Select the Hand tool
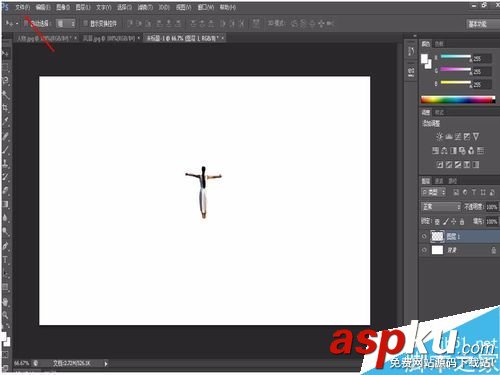The height and width of the screenshot is (375, 500). point(5,302)
